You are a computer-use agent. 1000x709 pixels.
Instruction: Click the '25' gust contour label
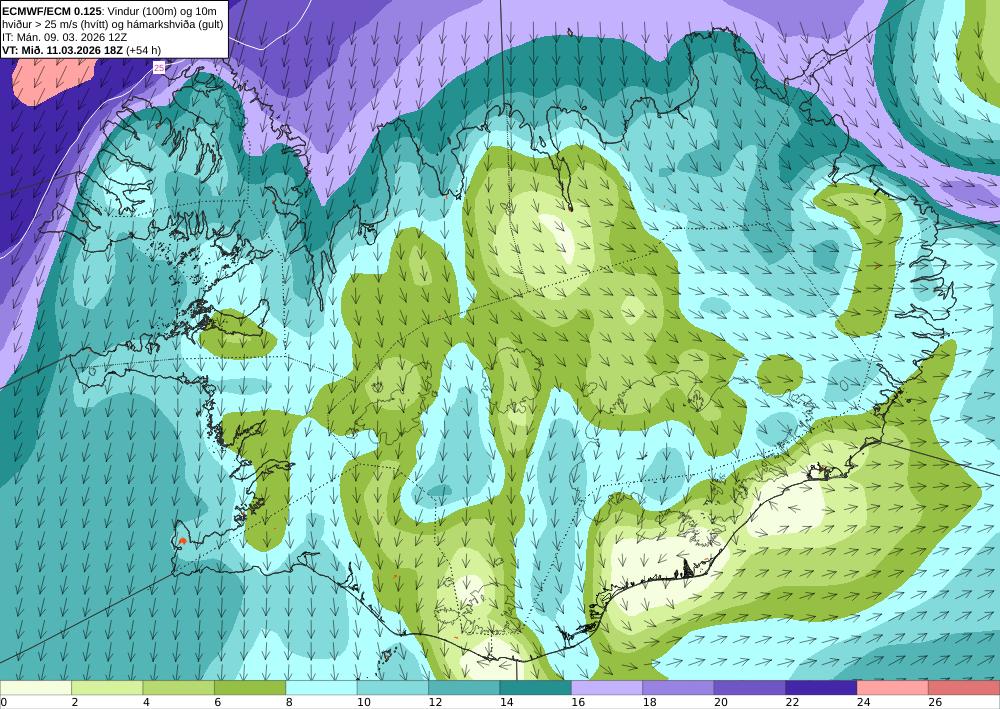click(159, 67)
